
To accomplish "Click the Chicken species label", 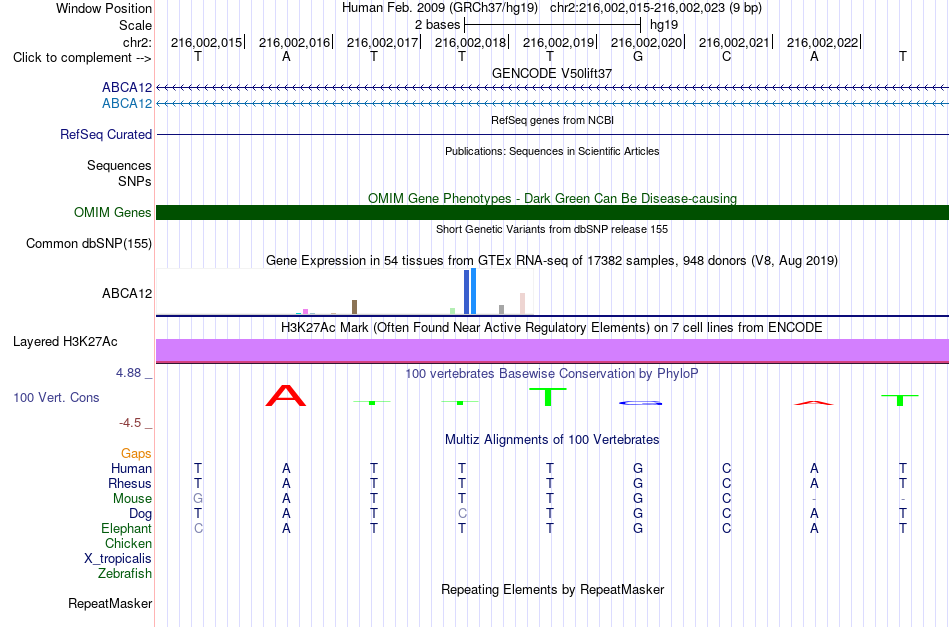I will coord(128,543).
